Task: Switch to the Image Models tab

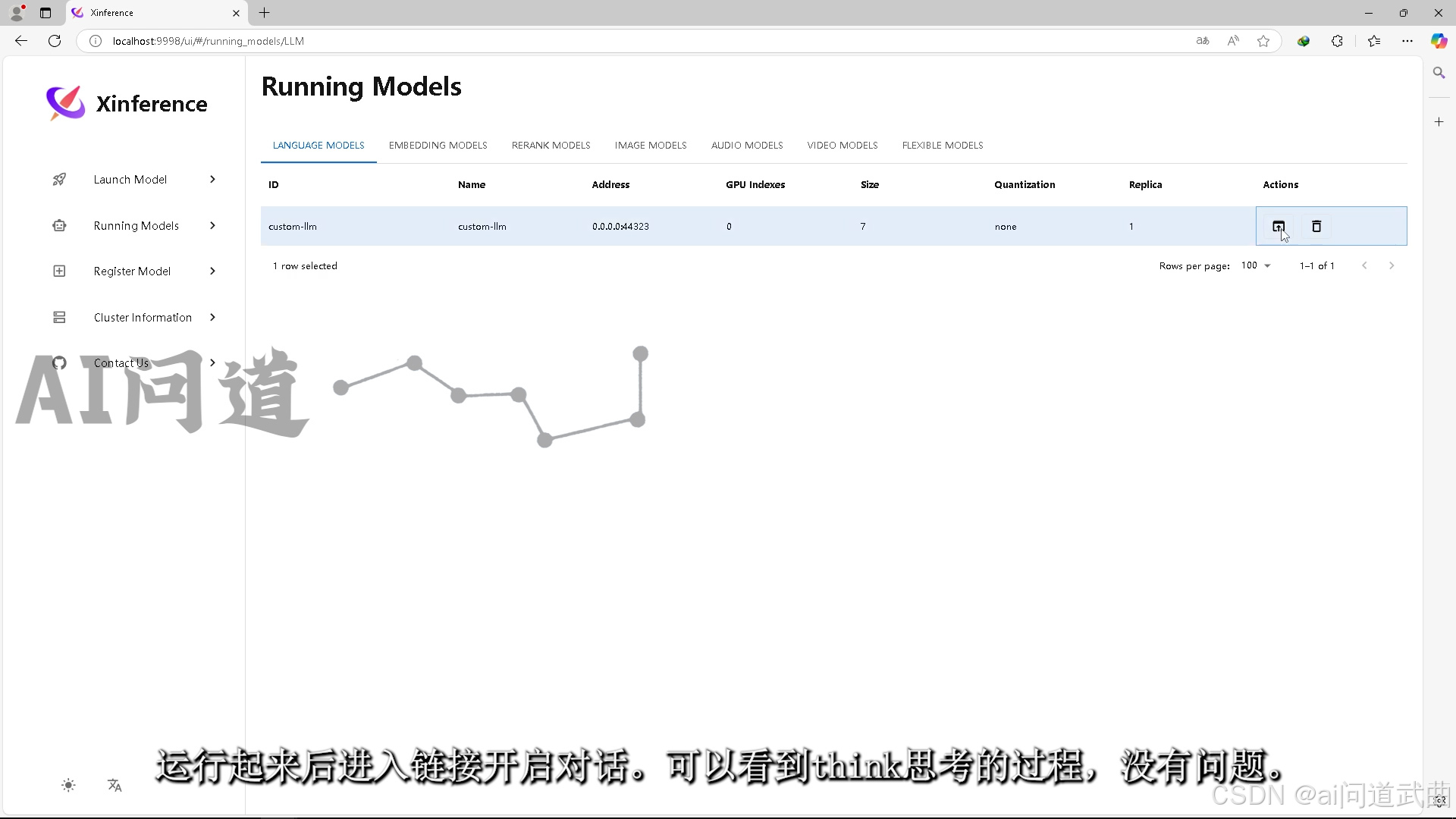Action: (x=650, y=146)
